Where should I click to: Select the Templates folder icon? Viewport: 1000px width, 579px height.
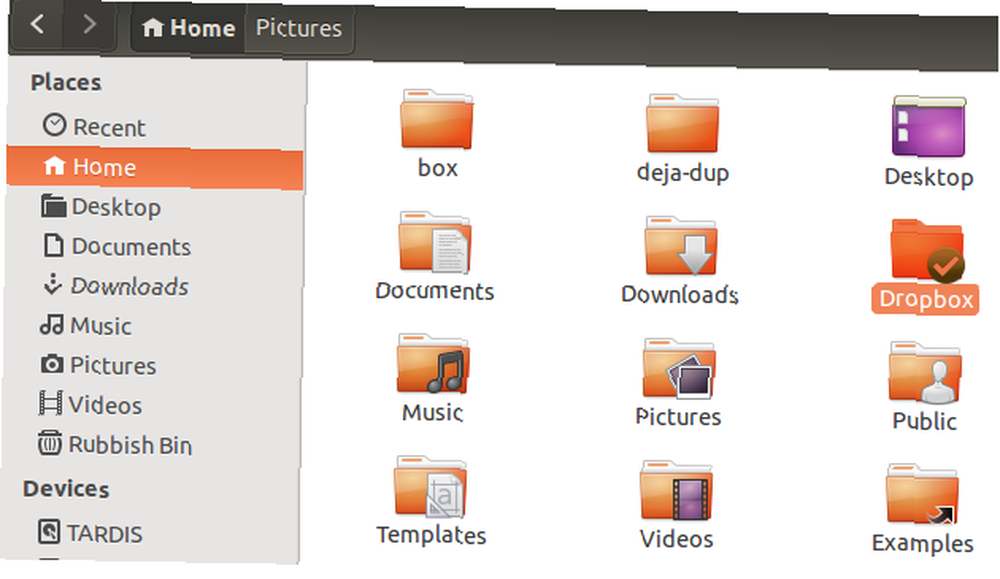click(430, 486)
